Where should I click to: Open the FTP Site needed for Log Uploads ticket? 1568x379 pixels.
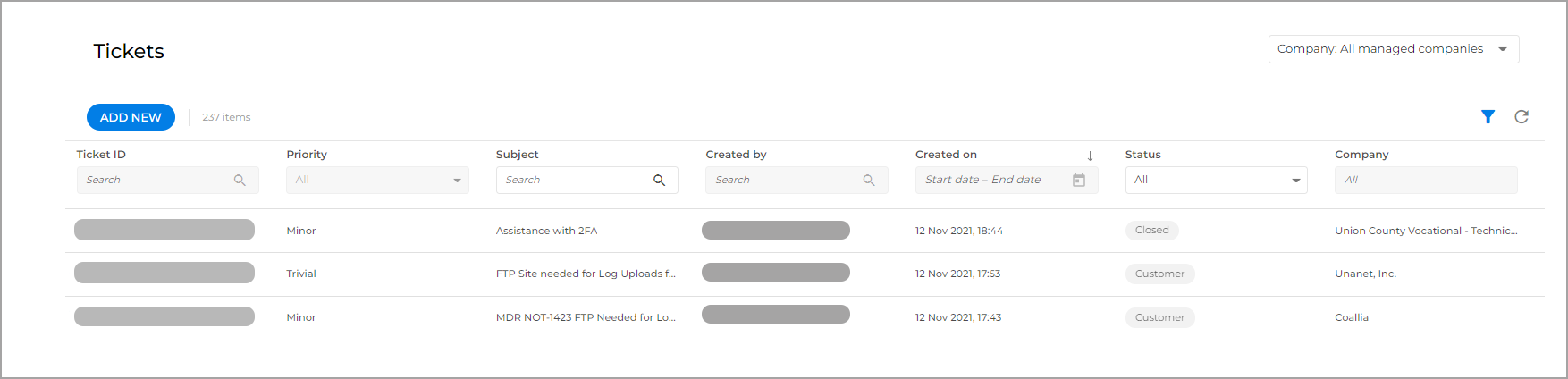[586, 274]
